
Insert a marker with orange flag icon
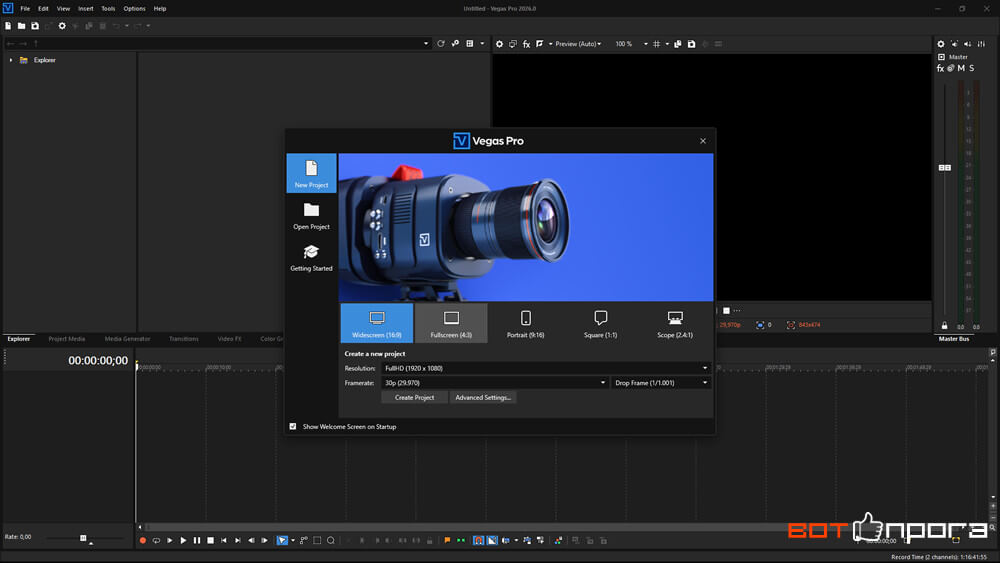click(x=447, y=541)
